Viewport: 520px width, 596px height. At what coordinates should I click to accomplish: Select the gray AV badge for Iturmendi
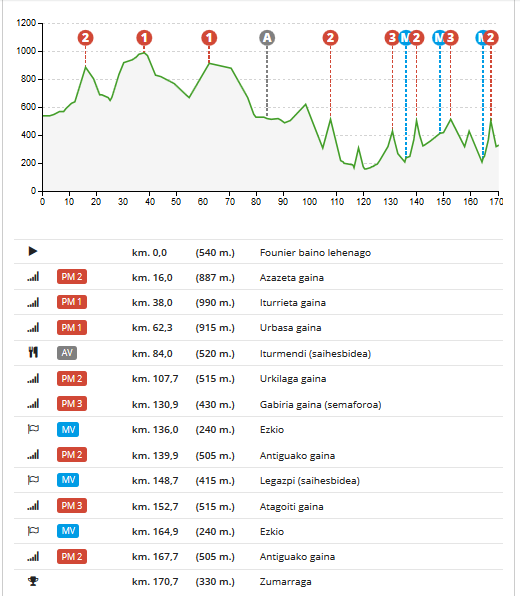coord(67,353)
